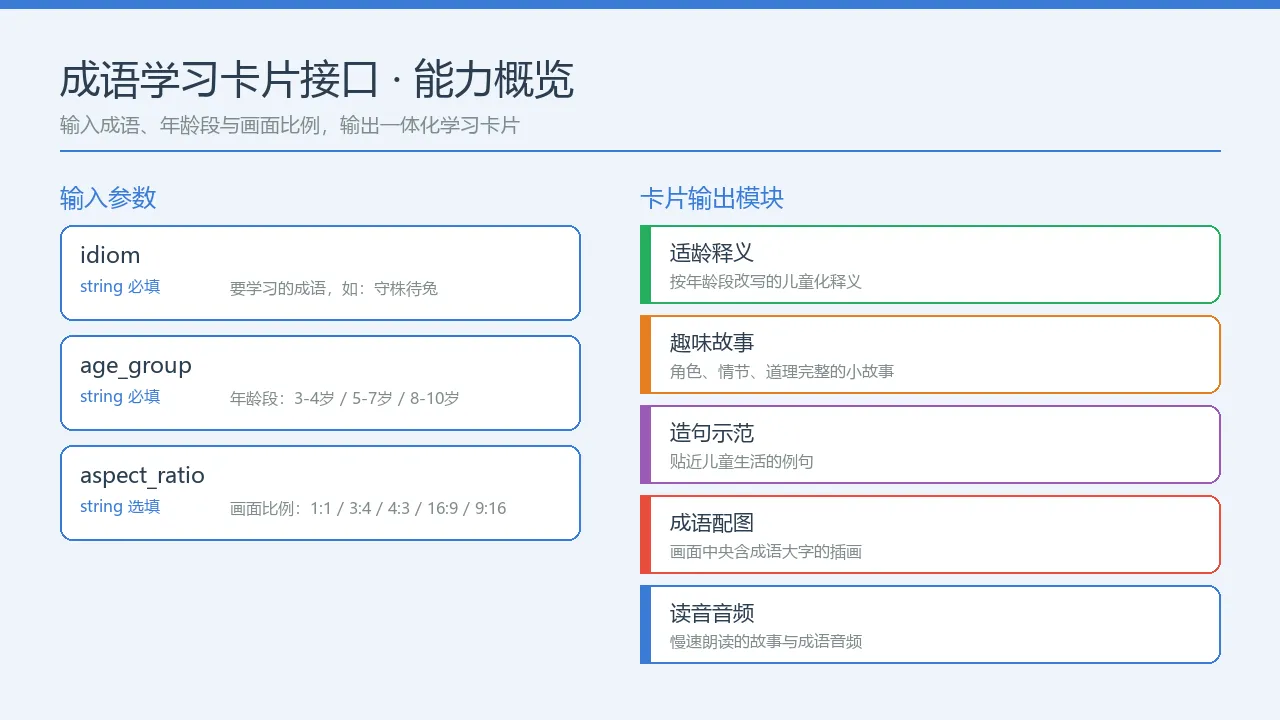This screenshot has width=1280, height=720.
Task: Click string 必填 under age_group
Action: 120,397
